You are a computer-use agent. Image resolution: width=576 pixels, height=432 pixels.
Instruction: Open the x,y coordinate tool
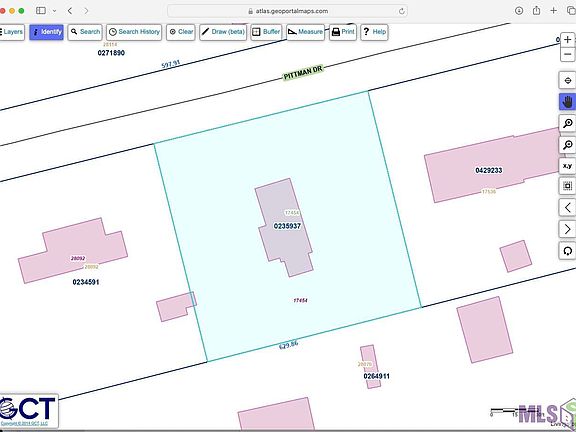(568, 166)
